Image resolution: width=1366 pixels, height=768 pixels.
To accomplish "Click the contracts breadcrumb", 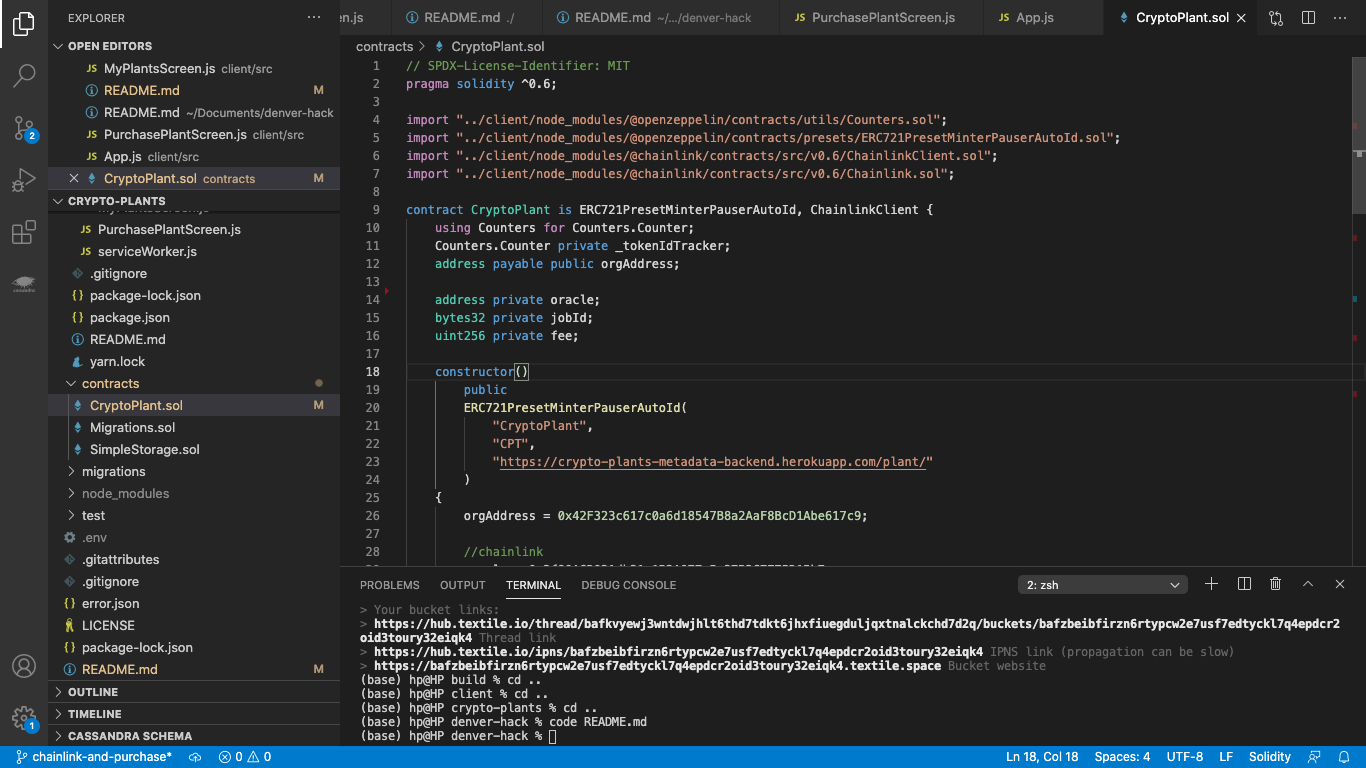I will point(384,46).
